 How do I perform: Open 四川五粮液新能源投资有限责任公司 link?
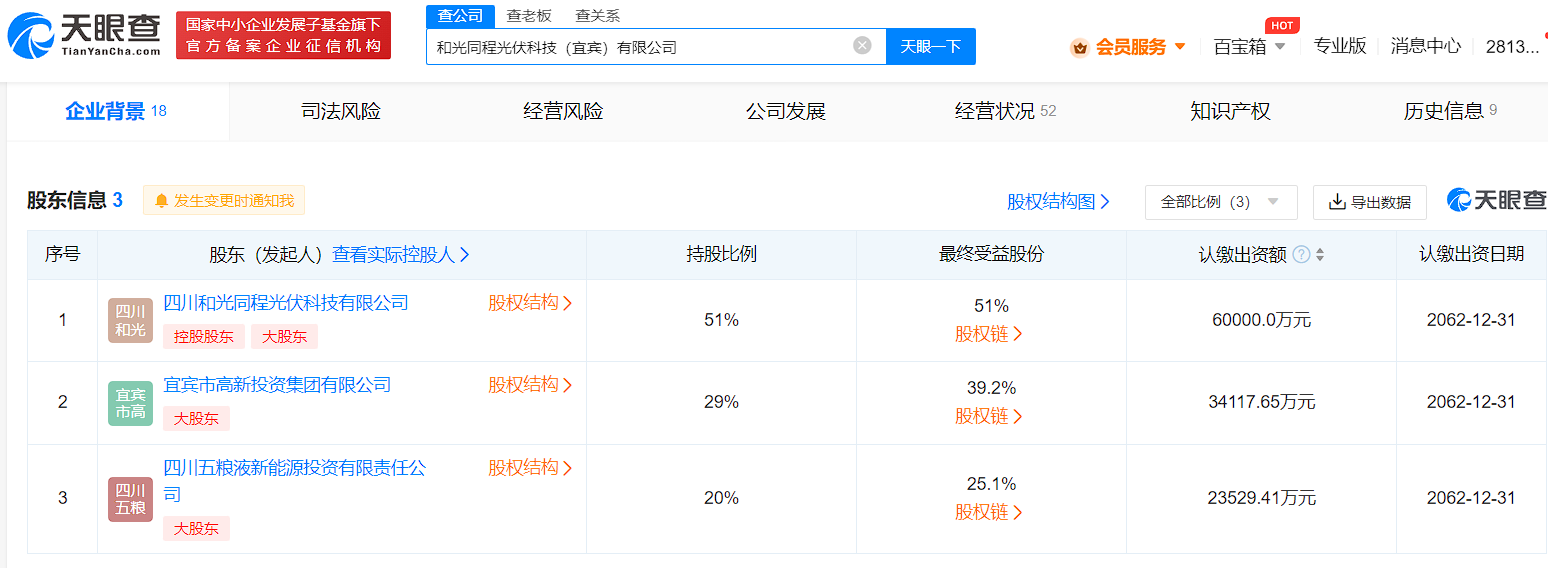[295, 481]
